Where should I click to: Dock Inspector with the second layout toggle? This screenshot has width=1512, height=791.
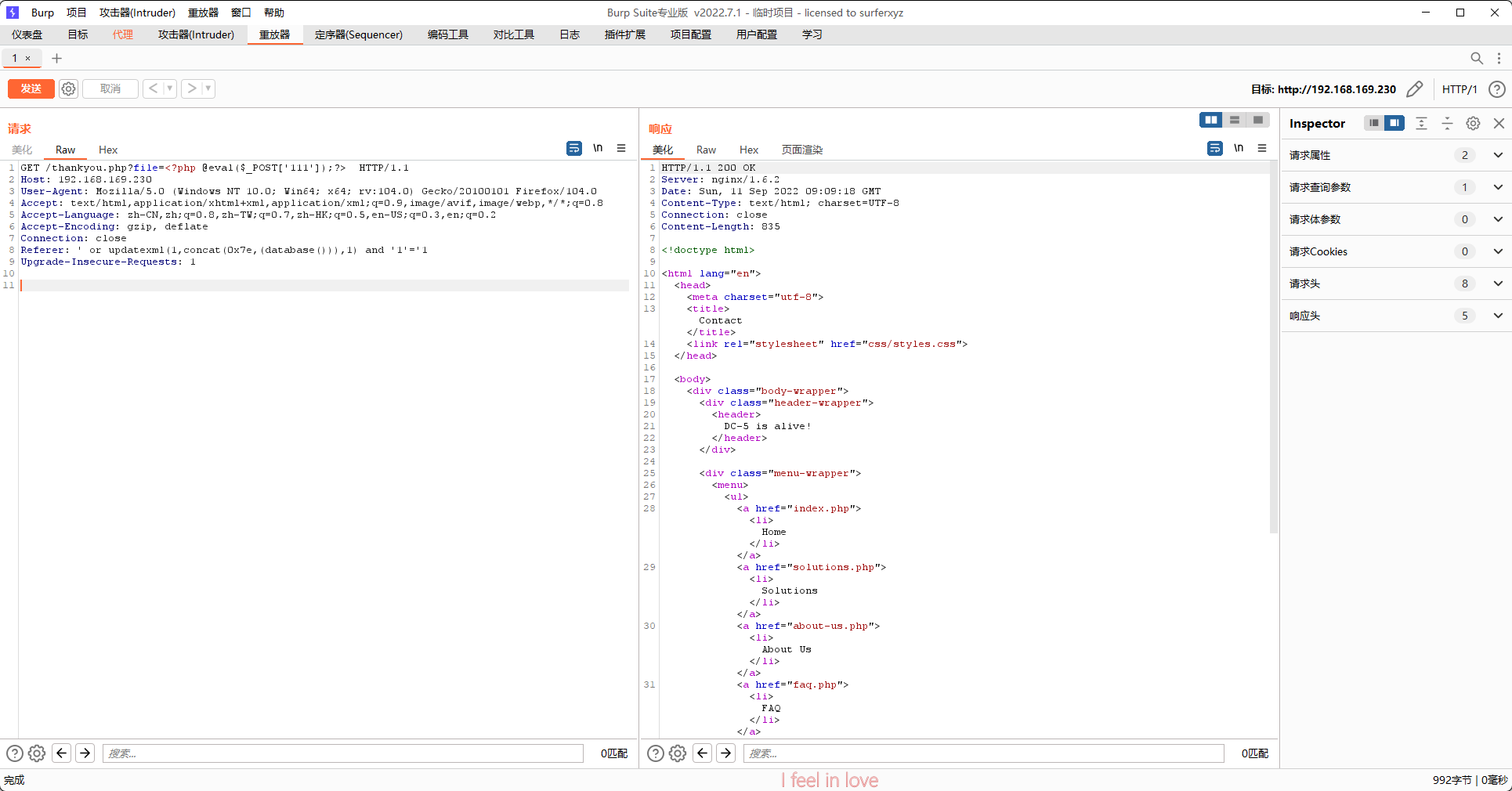point(1394,123)
